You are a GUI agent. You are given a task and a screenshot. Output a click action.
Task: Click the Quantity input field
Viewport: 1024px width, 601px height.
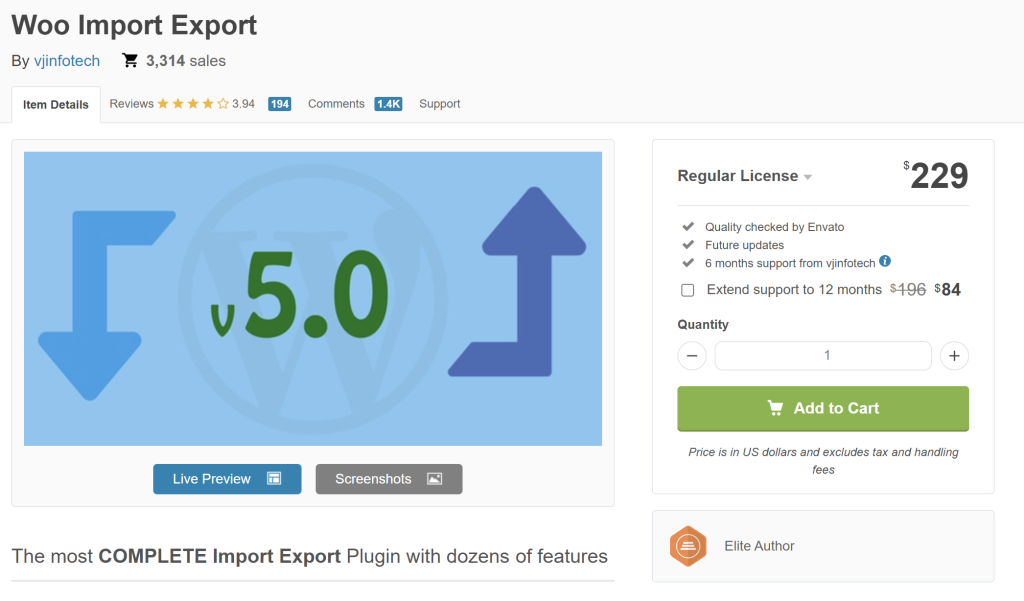[x=823, y=356]
